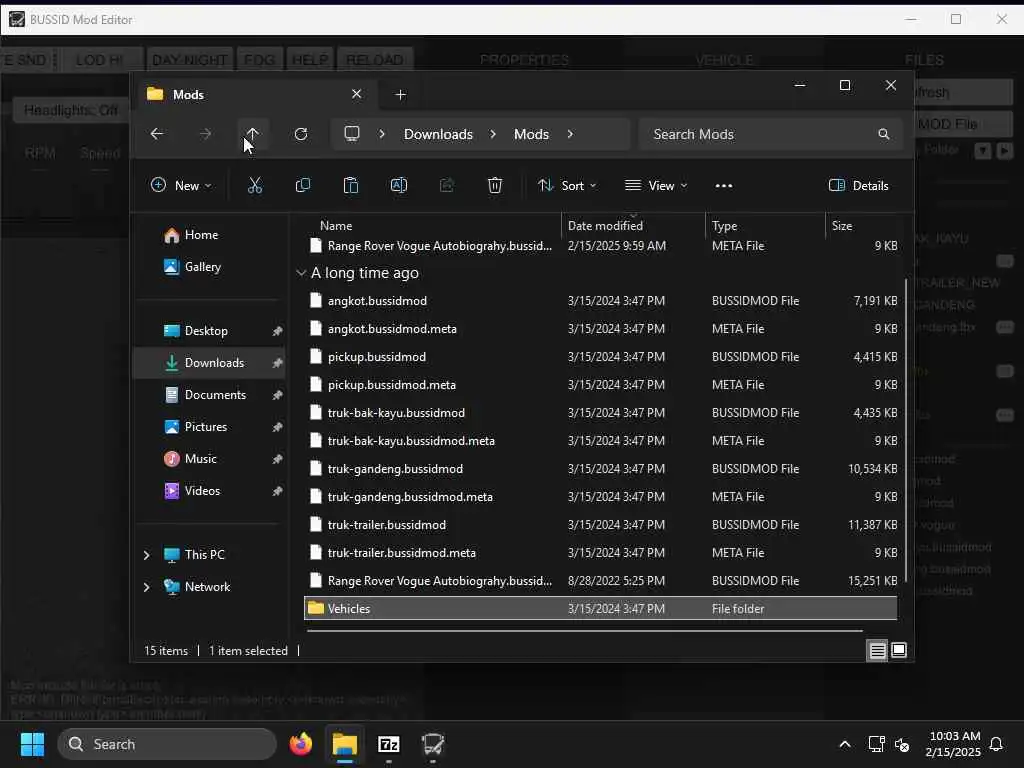The image size is (1024, 768).
Task: Sort by Date modified column header
Action: point(633,225)
